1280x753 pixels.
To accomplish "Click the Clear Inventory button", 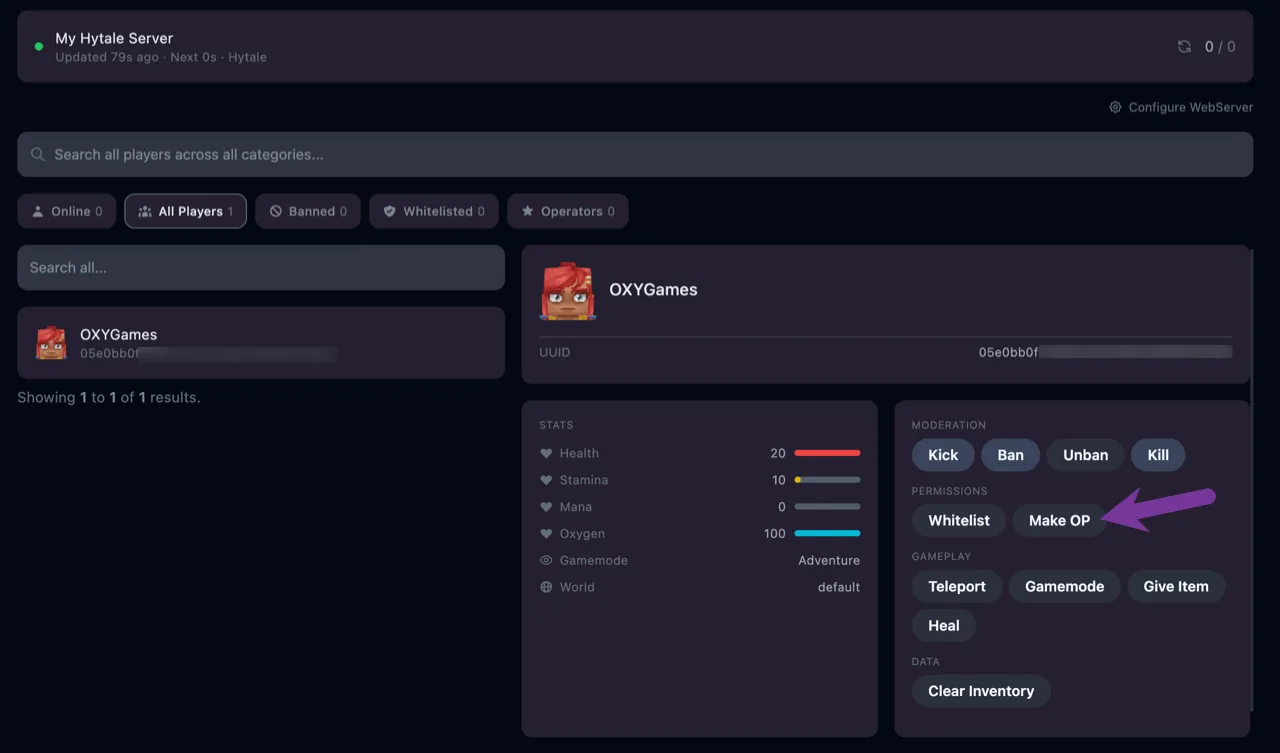I will [981, 691].
